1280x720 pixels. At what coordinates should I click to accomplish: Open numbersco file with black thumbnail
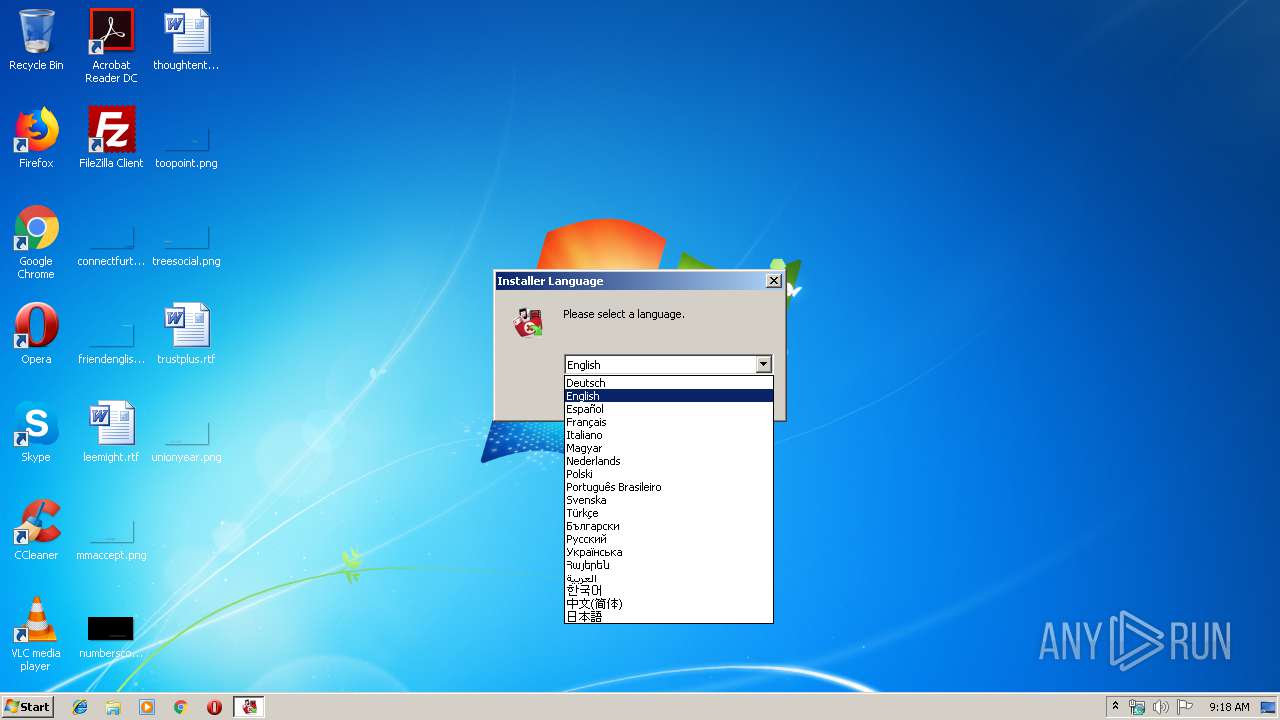[x=111, y=636]
